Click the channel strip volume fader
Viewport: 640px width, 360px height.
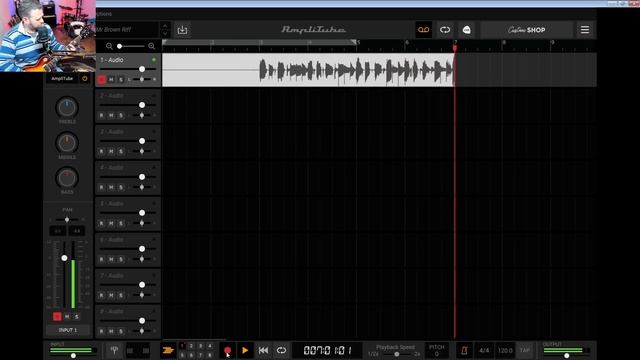click(x=64, y=258)
